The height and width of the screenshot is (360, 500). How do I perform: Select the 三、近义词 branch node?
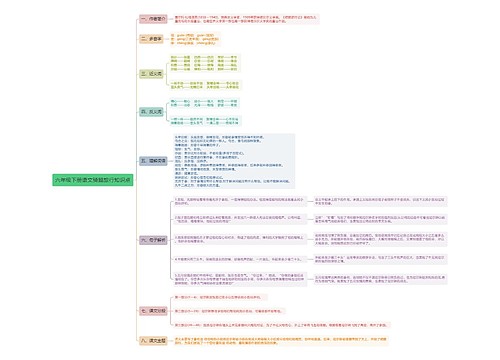pos(151,74)
